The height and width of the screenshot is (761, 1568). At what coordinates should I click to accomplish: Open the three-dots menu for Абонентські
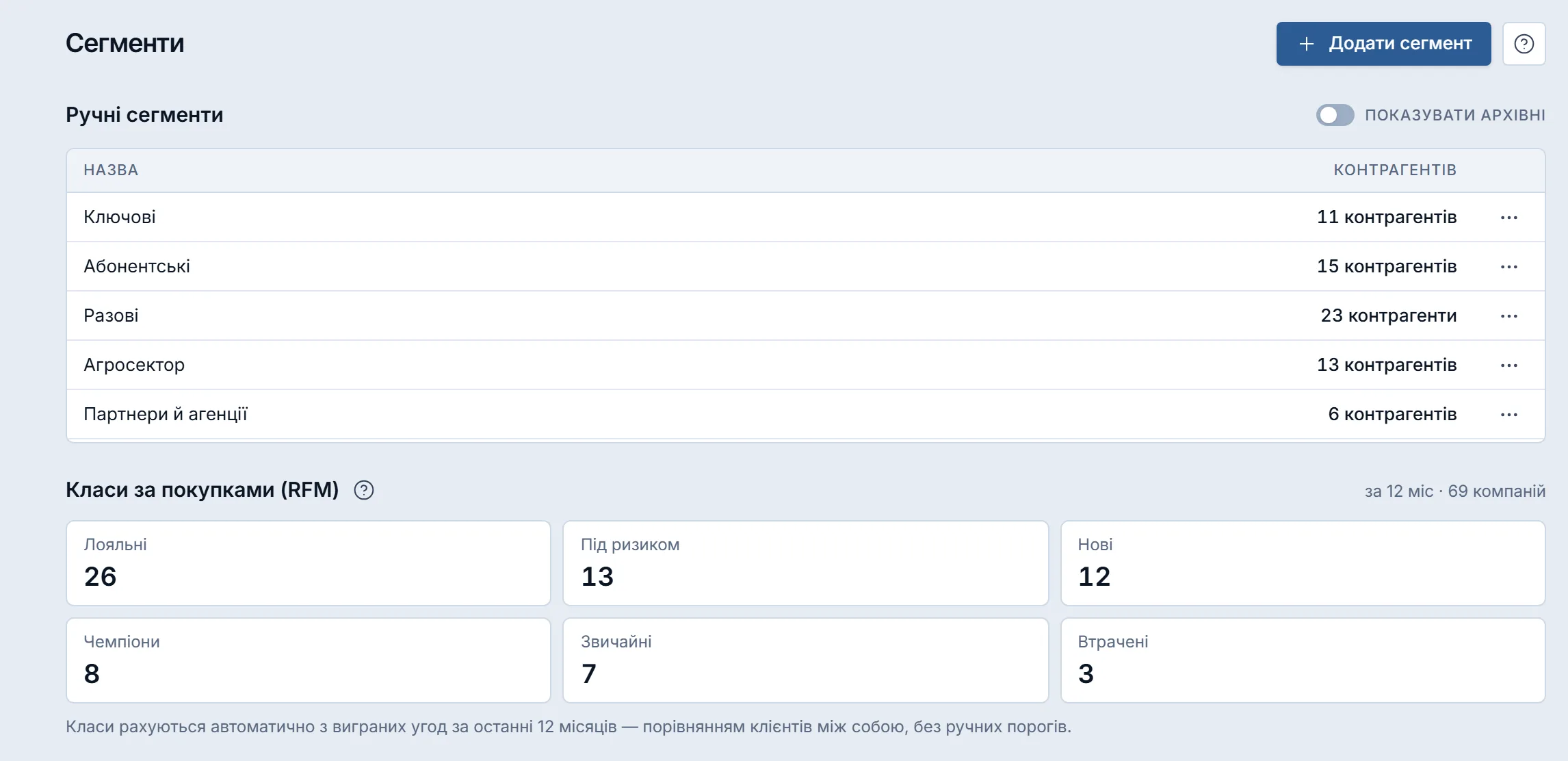[x=1509, y=267]
